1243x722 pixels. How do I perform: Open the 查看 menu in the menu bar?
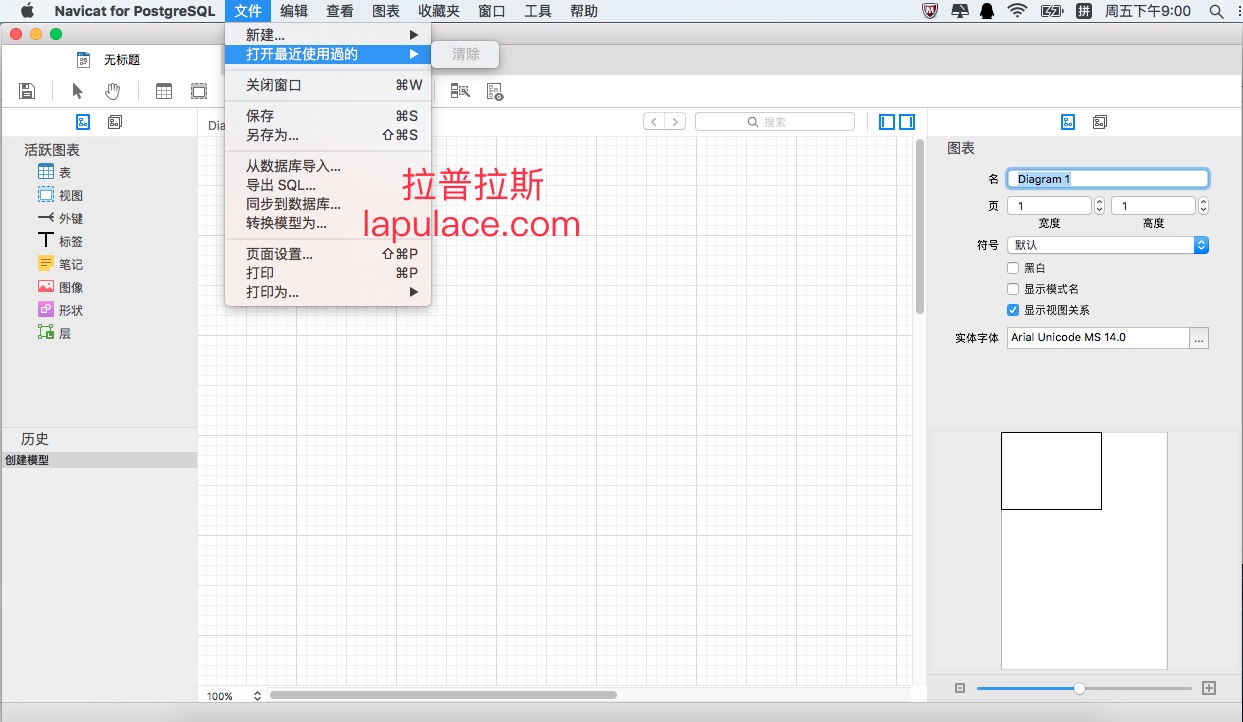(x=340, y=11)
